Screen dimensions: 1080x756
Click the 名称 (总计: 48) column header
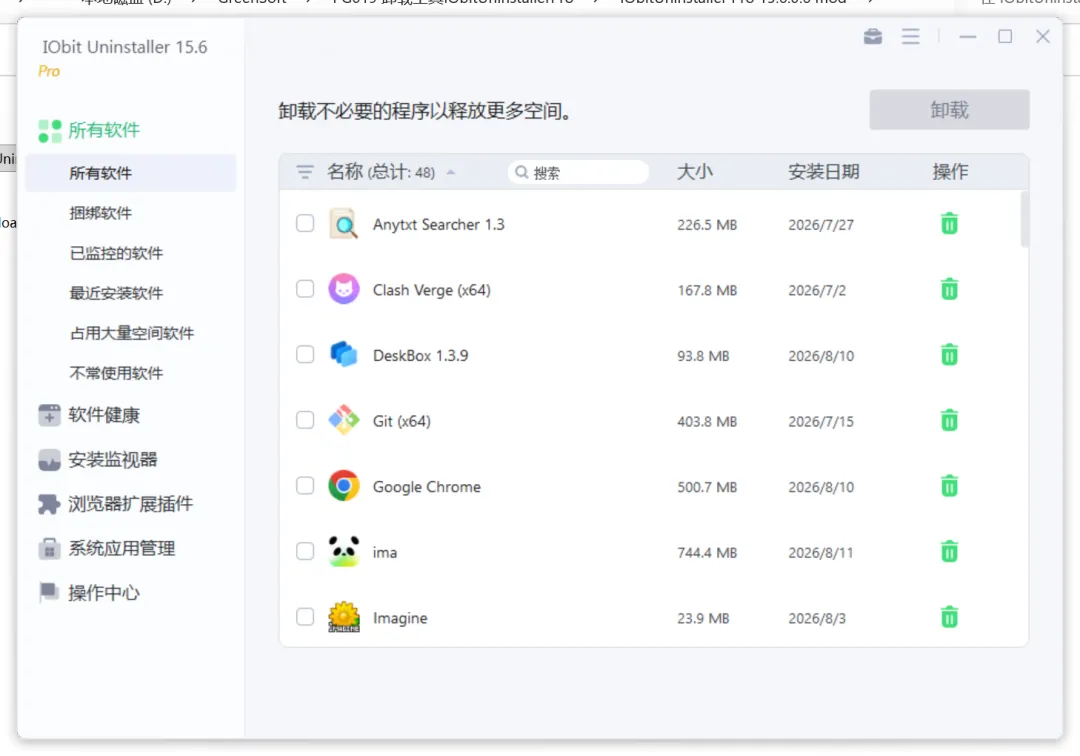(x=381, y=171)
